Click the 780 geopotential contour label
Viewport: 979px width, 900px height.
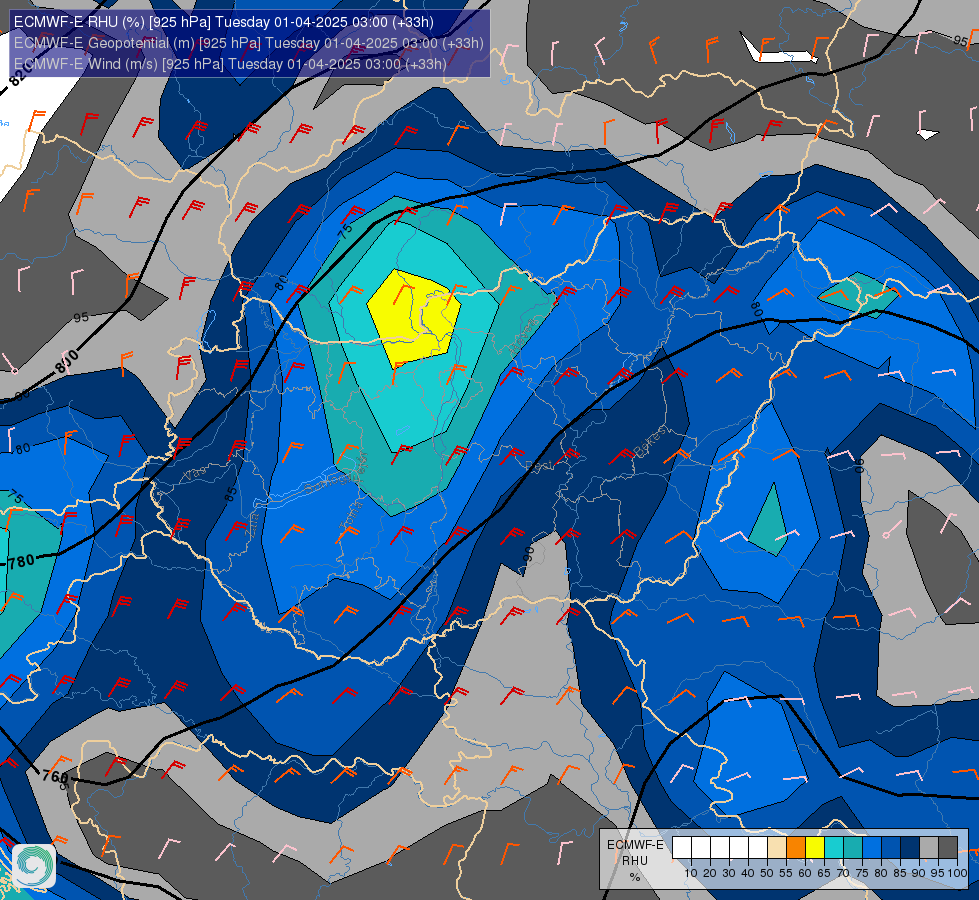[x=21, y=561]
